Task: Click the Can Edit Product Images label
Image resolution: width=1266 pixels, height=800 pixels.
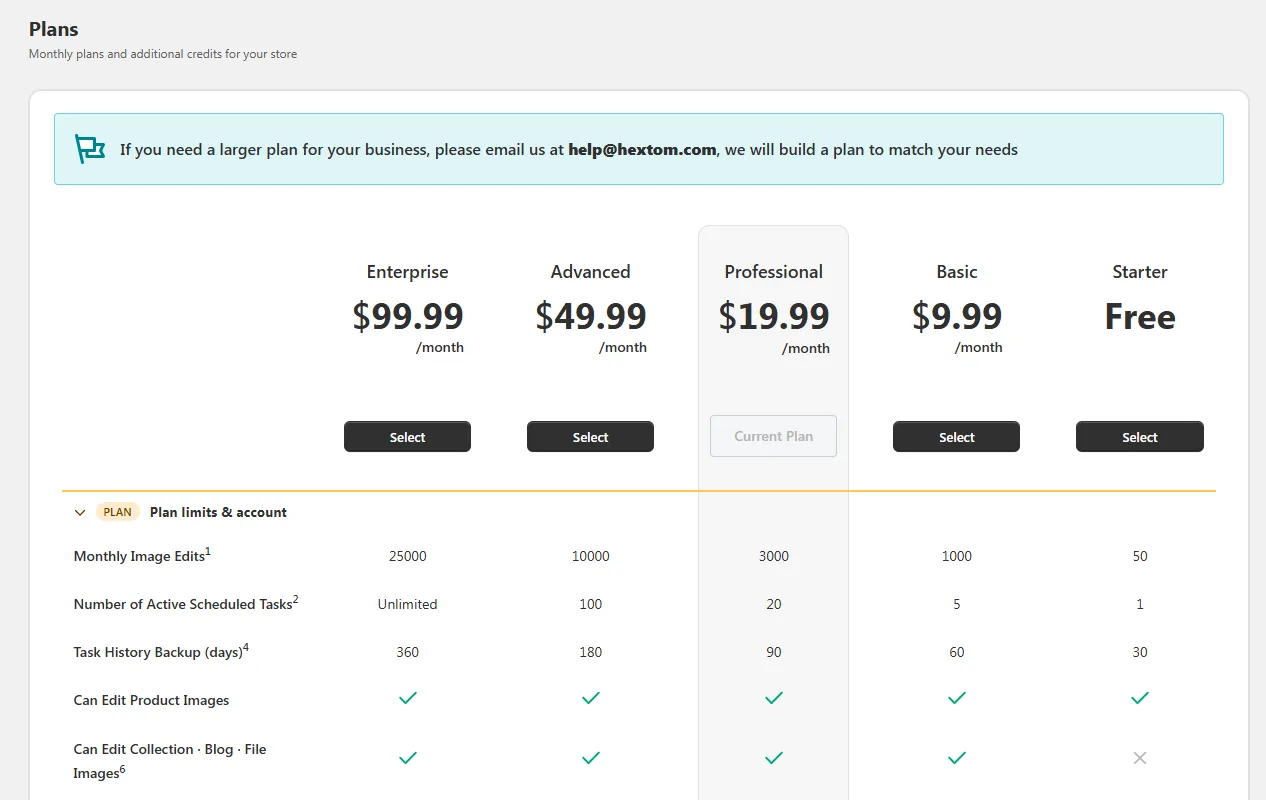Action: (x=151, y=700)
